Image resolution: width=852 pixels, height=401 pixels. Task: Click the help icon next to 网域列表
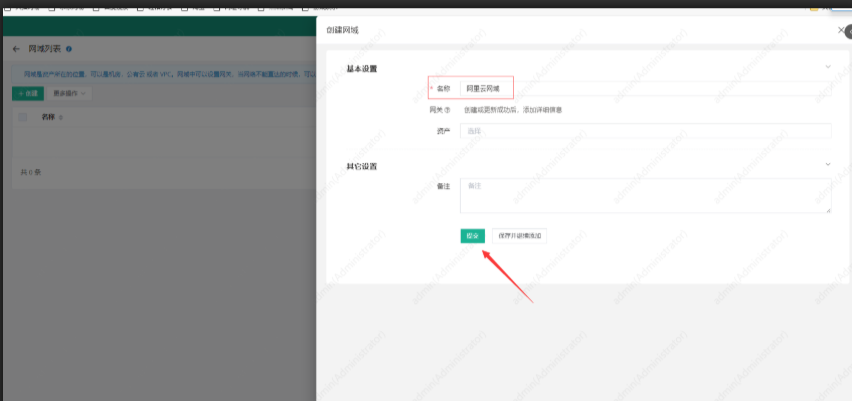click(x=68, y=49)
